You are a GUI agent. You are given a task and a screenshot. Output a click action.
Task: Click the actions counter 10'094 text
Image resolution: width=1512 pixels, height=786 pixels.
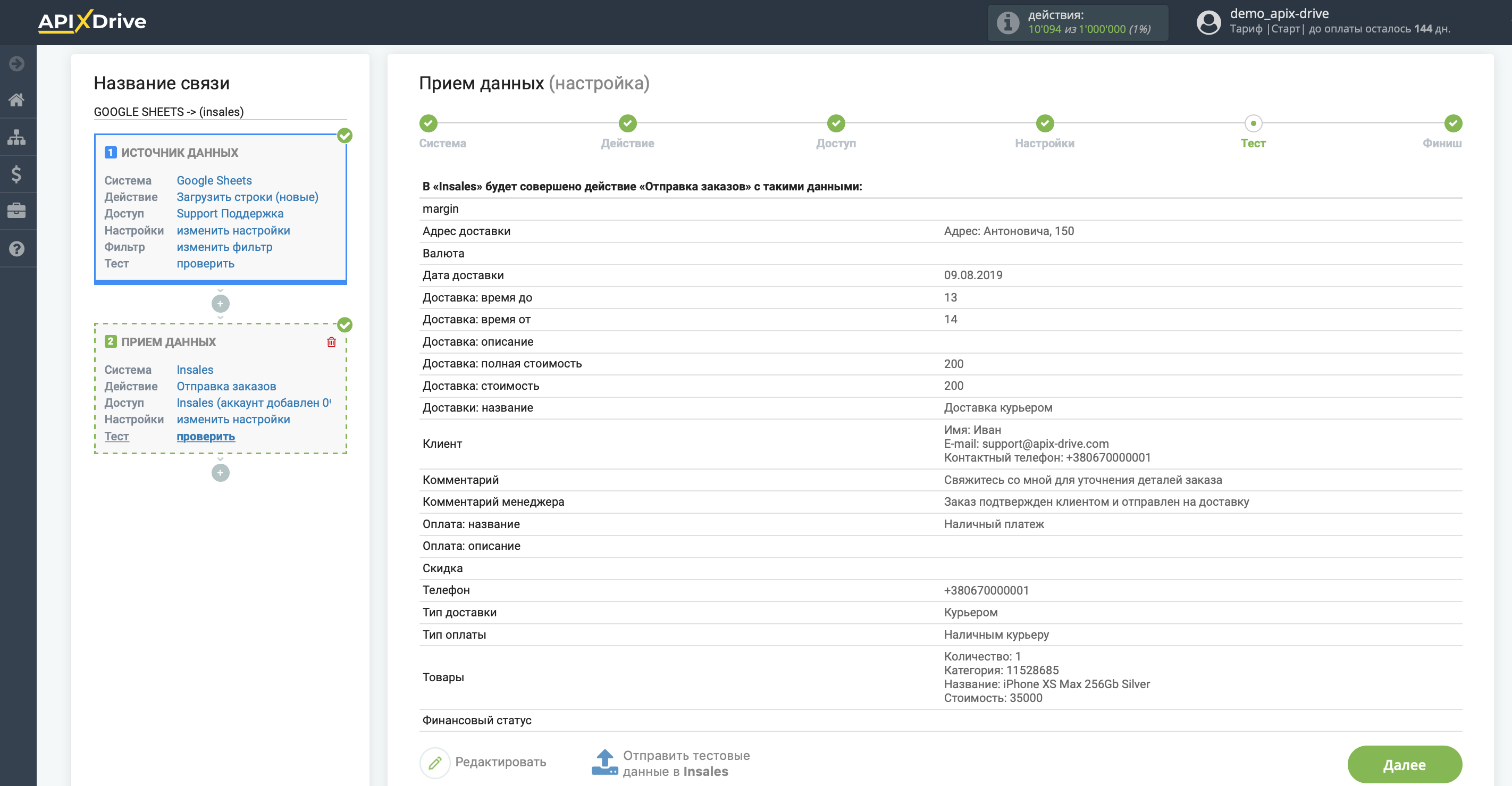coord(1044,29)
